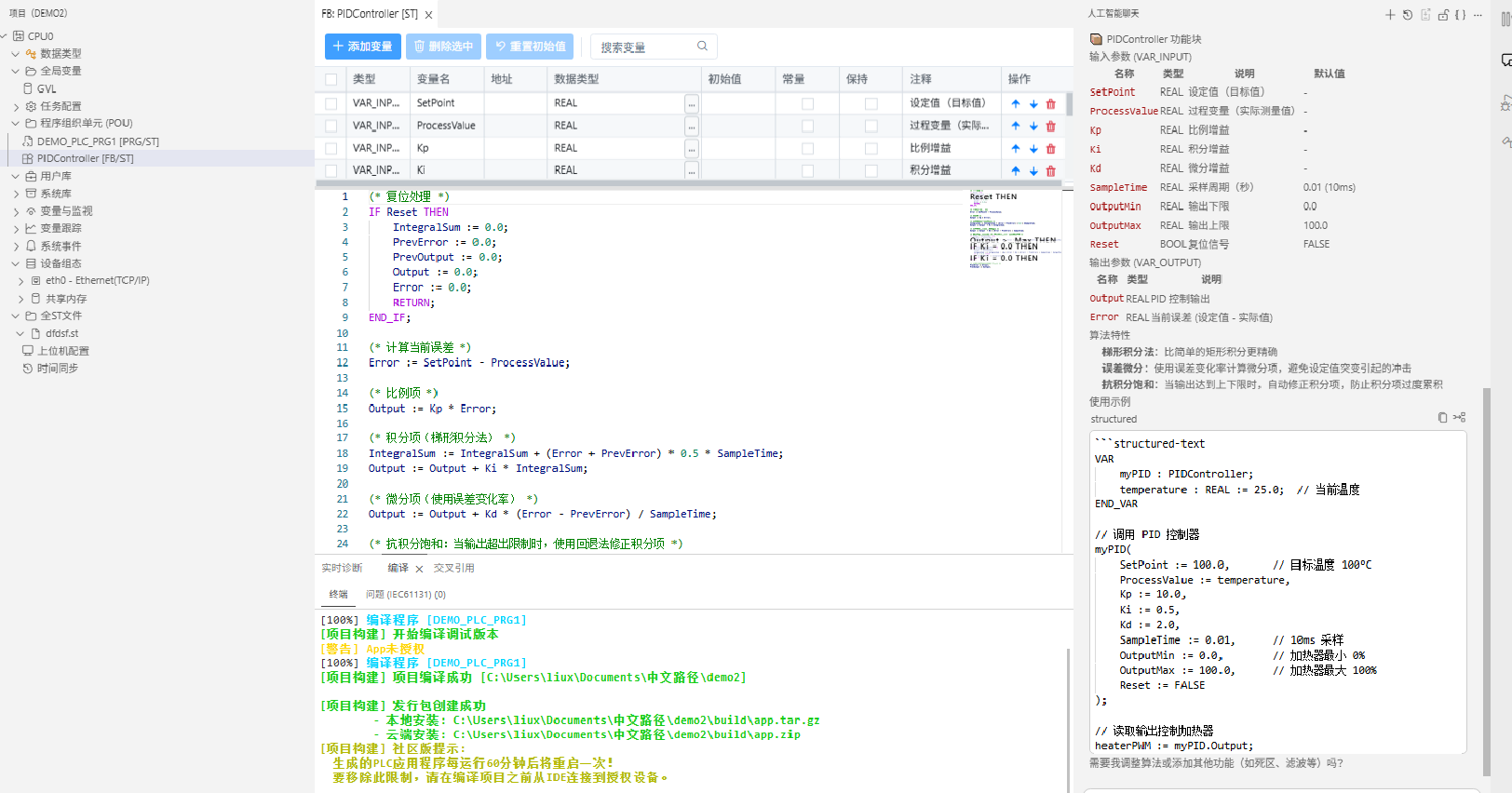Open the GVL global variable list

[x=47, y=88]
